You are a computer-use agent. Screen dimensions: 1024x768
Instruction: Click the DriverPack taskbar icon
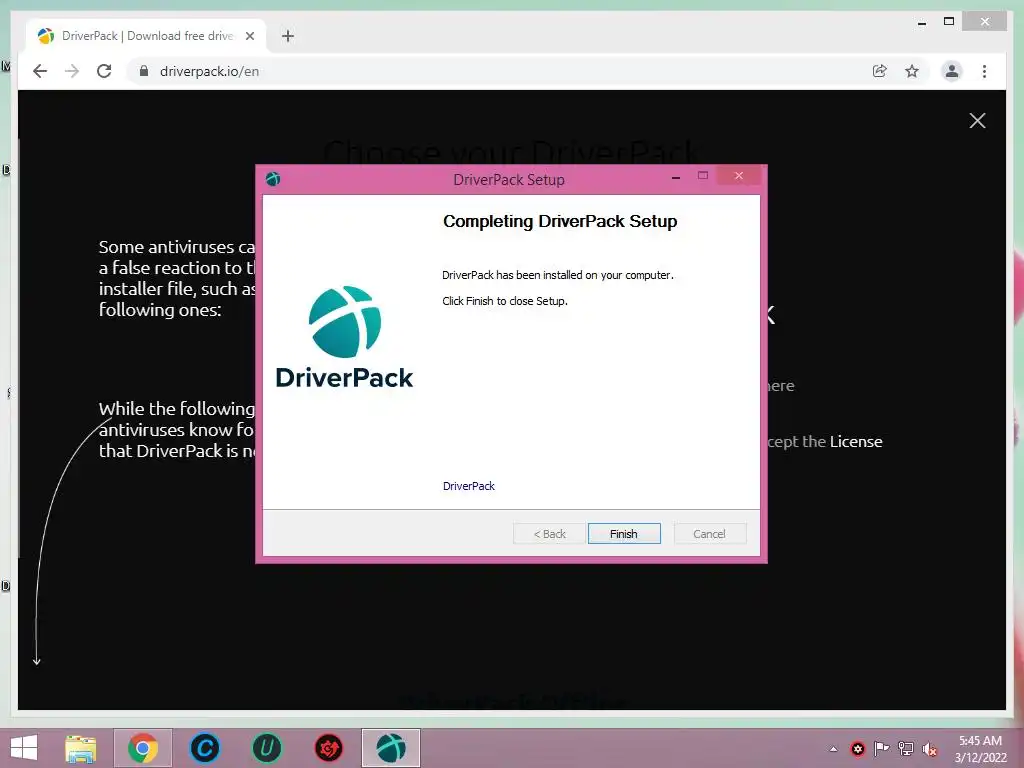click(391, 748)
